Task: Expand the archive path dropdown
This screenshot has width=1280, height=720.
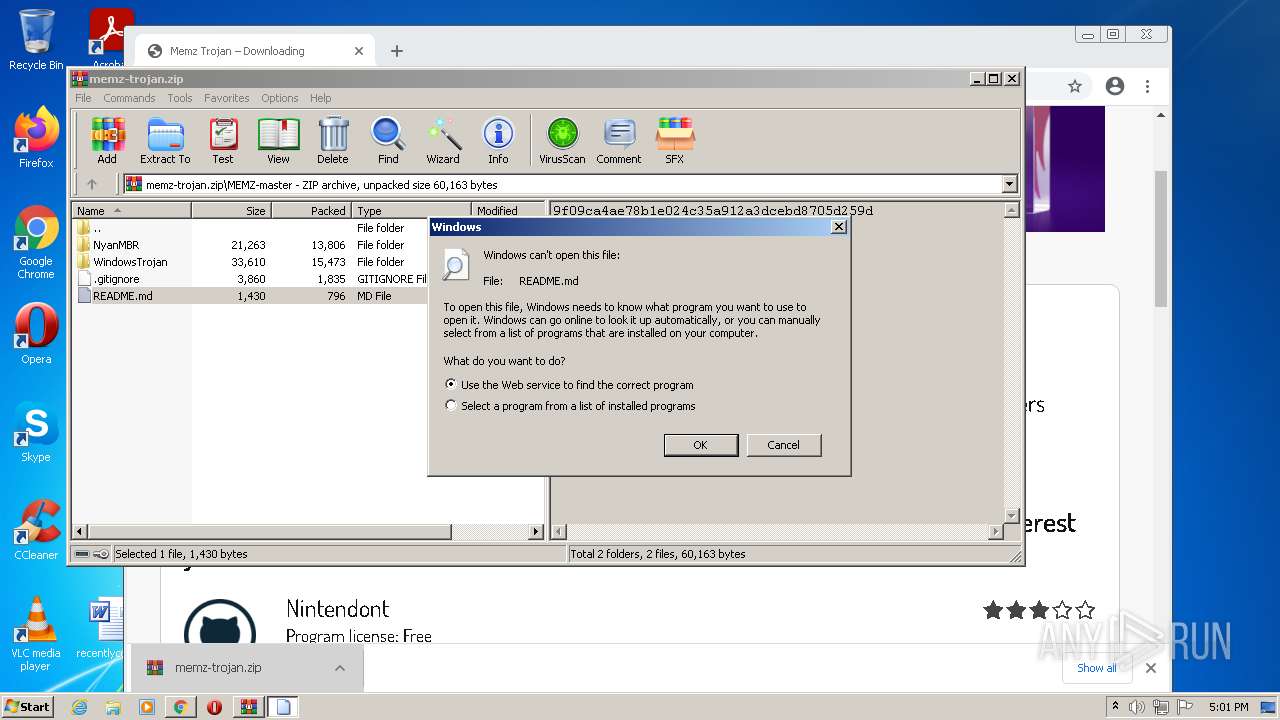Action: (x=1009, y=184)
